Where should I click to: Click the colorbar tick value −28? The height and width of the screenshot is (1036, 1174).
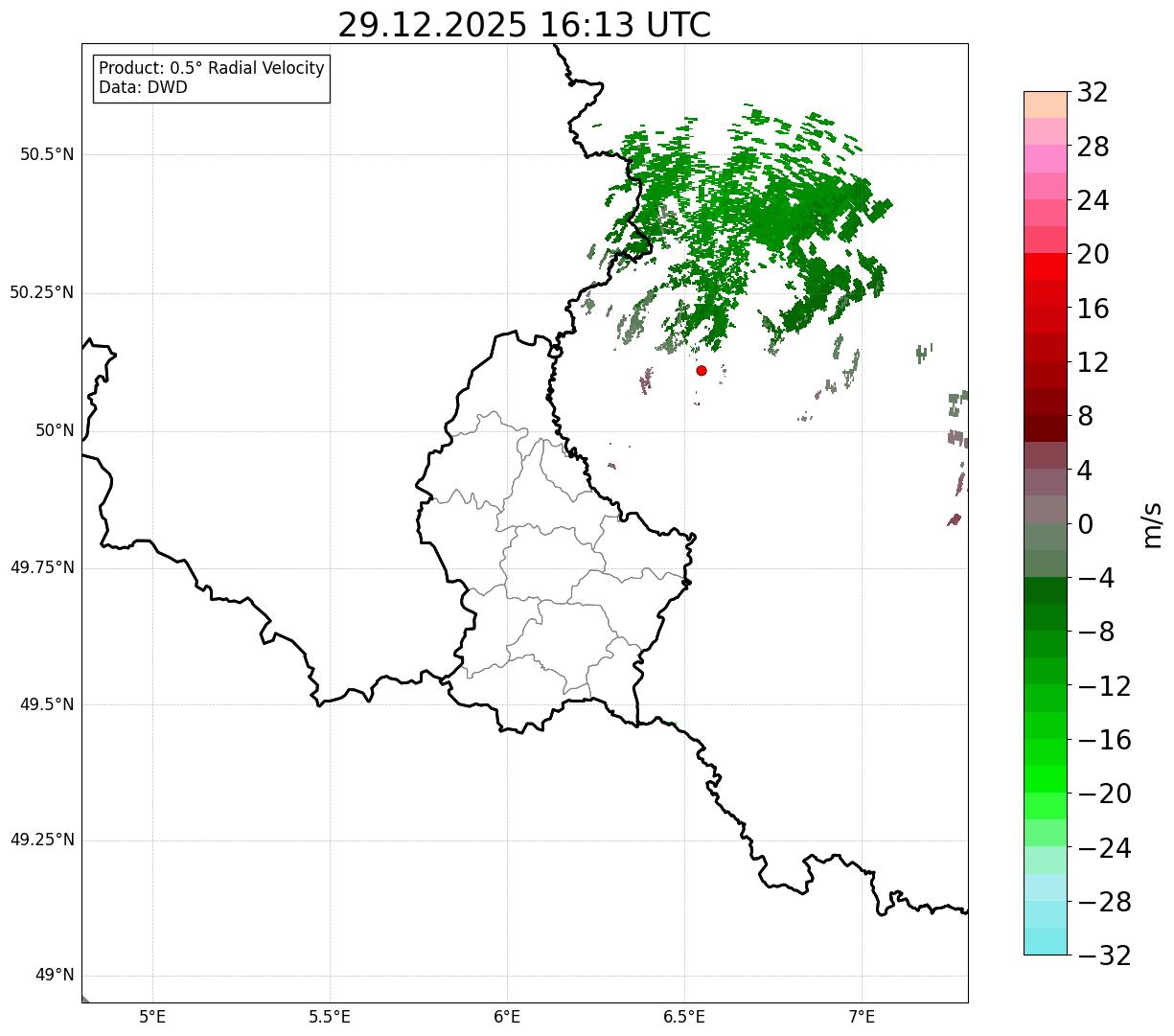[1103, 902]
